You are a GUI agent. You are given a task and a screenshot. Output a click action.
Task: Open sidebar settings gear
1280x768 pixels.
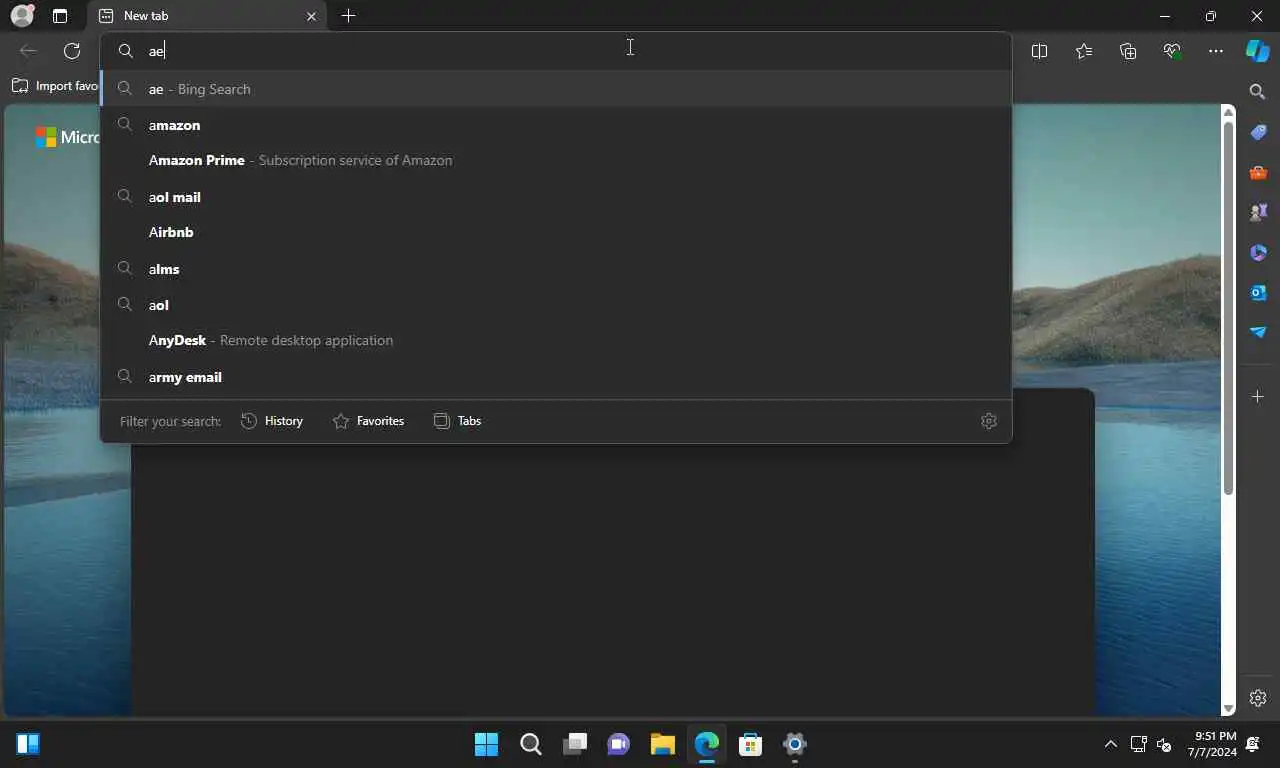click(x=1258, y=698)
